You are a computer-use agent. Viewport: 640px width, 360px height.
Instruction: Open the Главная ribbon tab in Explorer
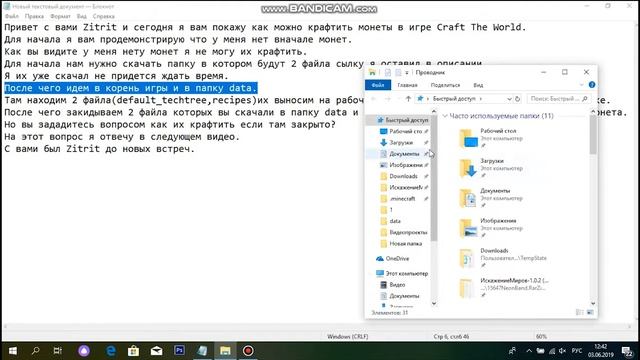coord(407,85)
